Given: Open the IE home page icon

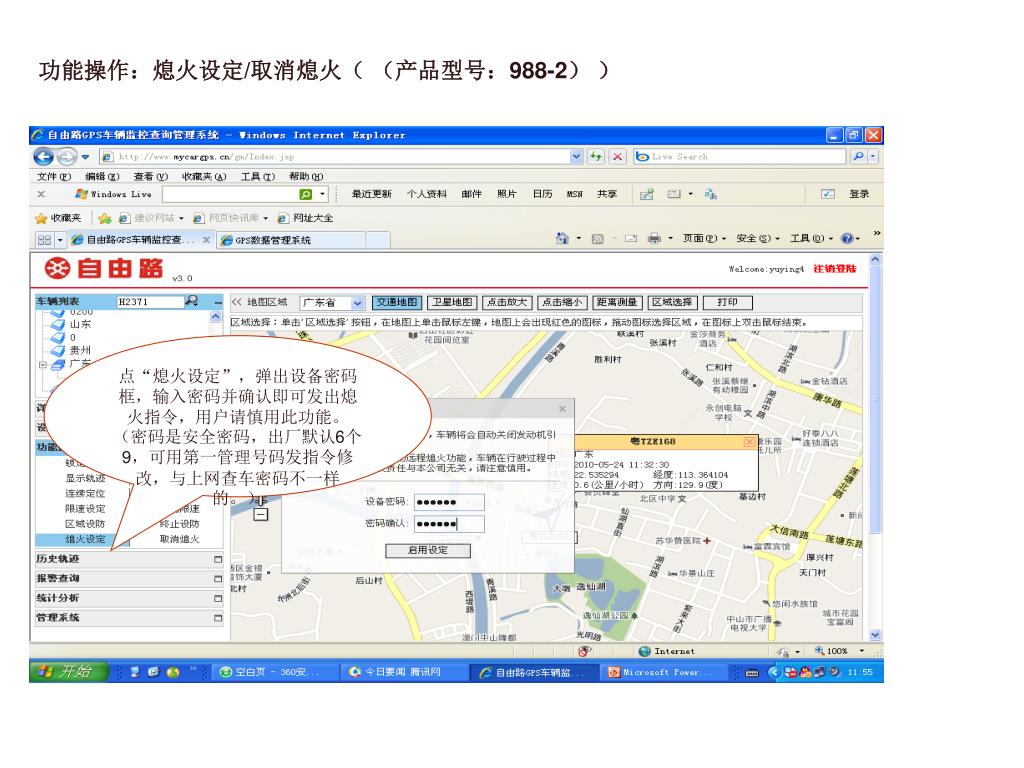Looking at the screenshot, I should point(563,239).
